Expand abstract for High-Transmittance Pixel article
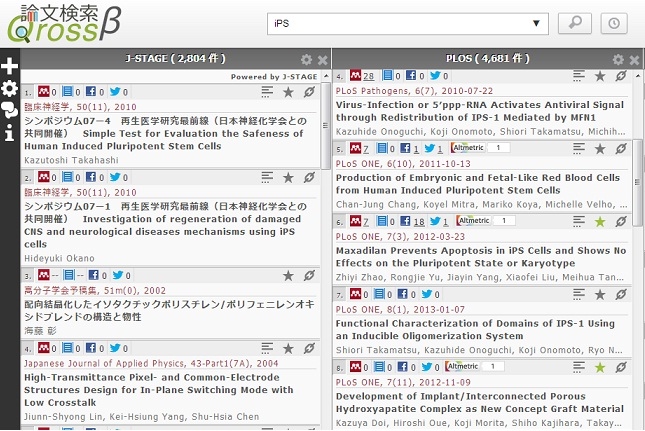This screenshot has width=645, height=431. [267, 348]
